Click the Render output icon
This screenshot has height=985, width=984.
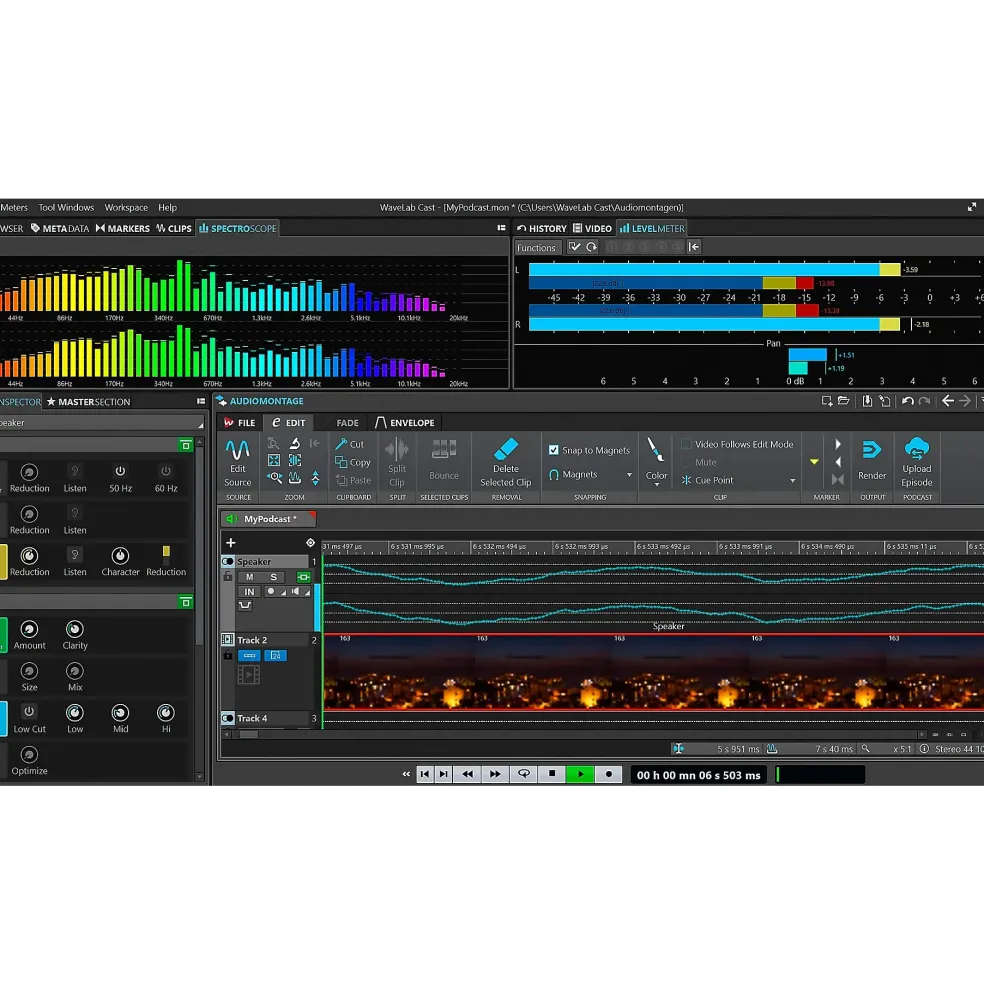tap(872, 460)
